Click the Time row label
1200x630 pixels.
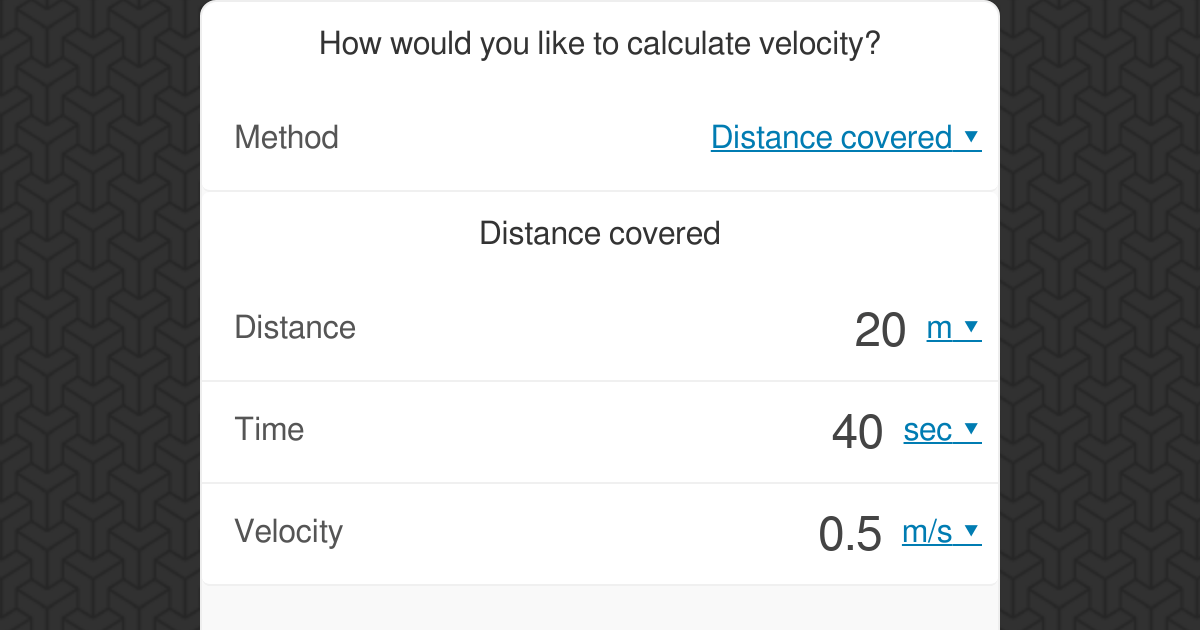(269, 429)
